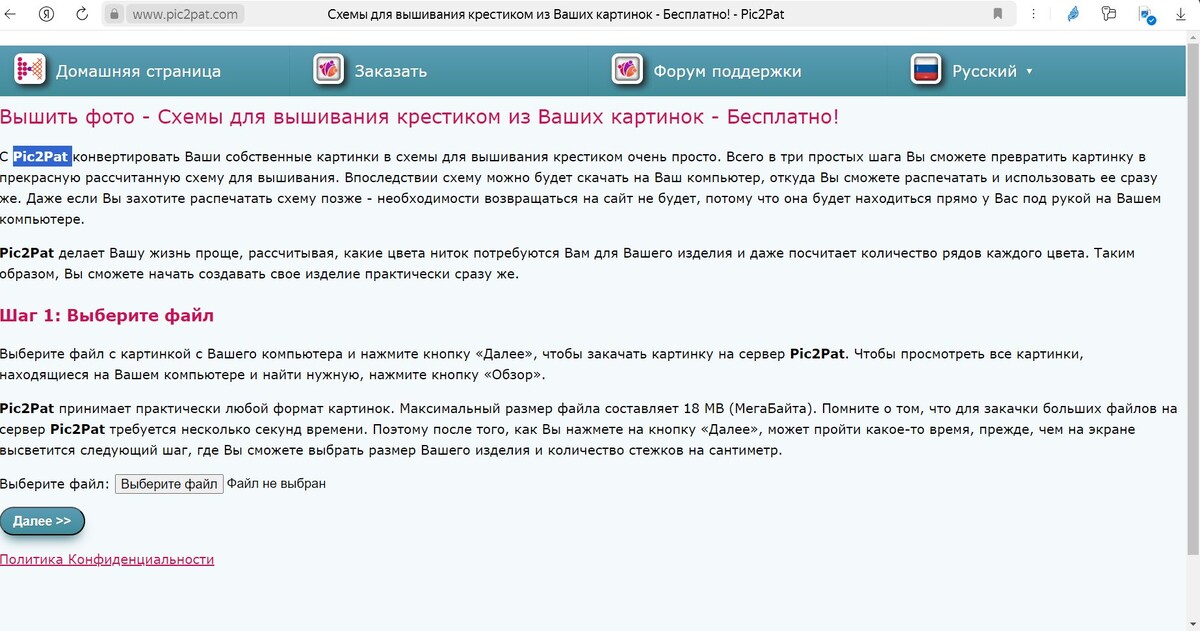Click the page vertical scrollbar
1200x631 pixels.
[x=1194, y=300]
